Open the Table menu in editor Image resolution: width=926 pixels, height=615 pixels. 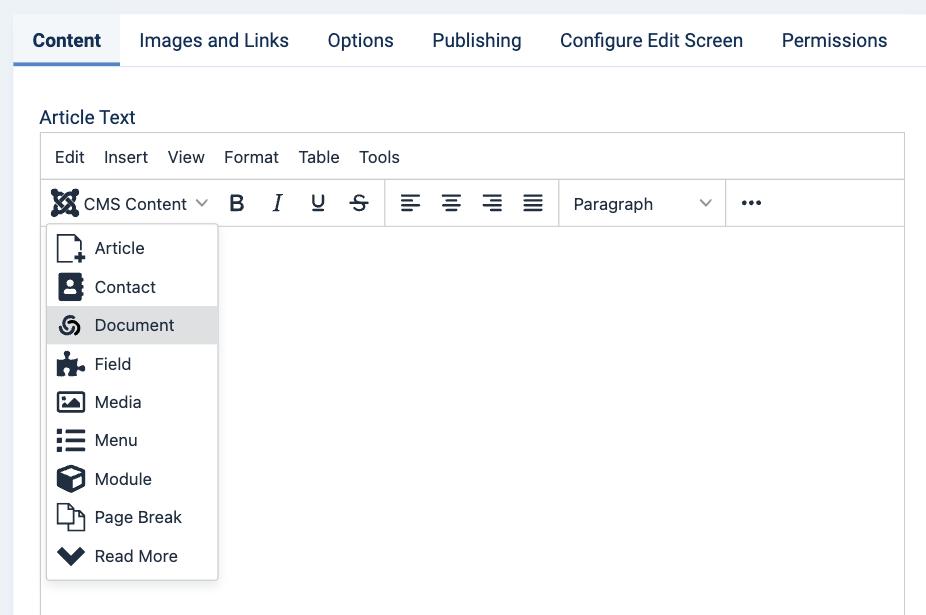(x=319, y=157)
